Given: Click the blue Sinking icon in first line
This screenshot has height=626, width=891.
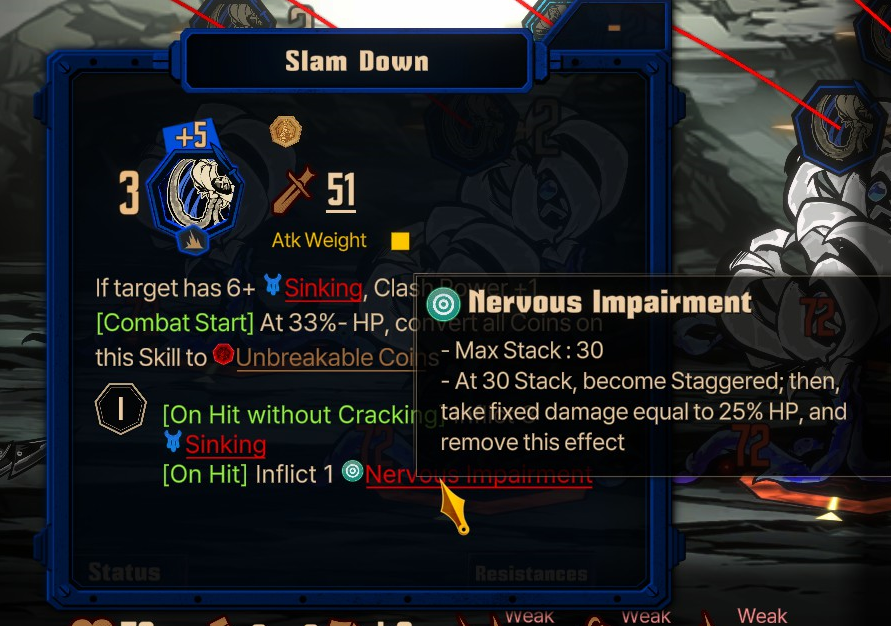Looking at the screenshot, I should 273,285.
